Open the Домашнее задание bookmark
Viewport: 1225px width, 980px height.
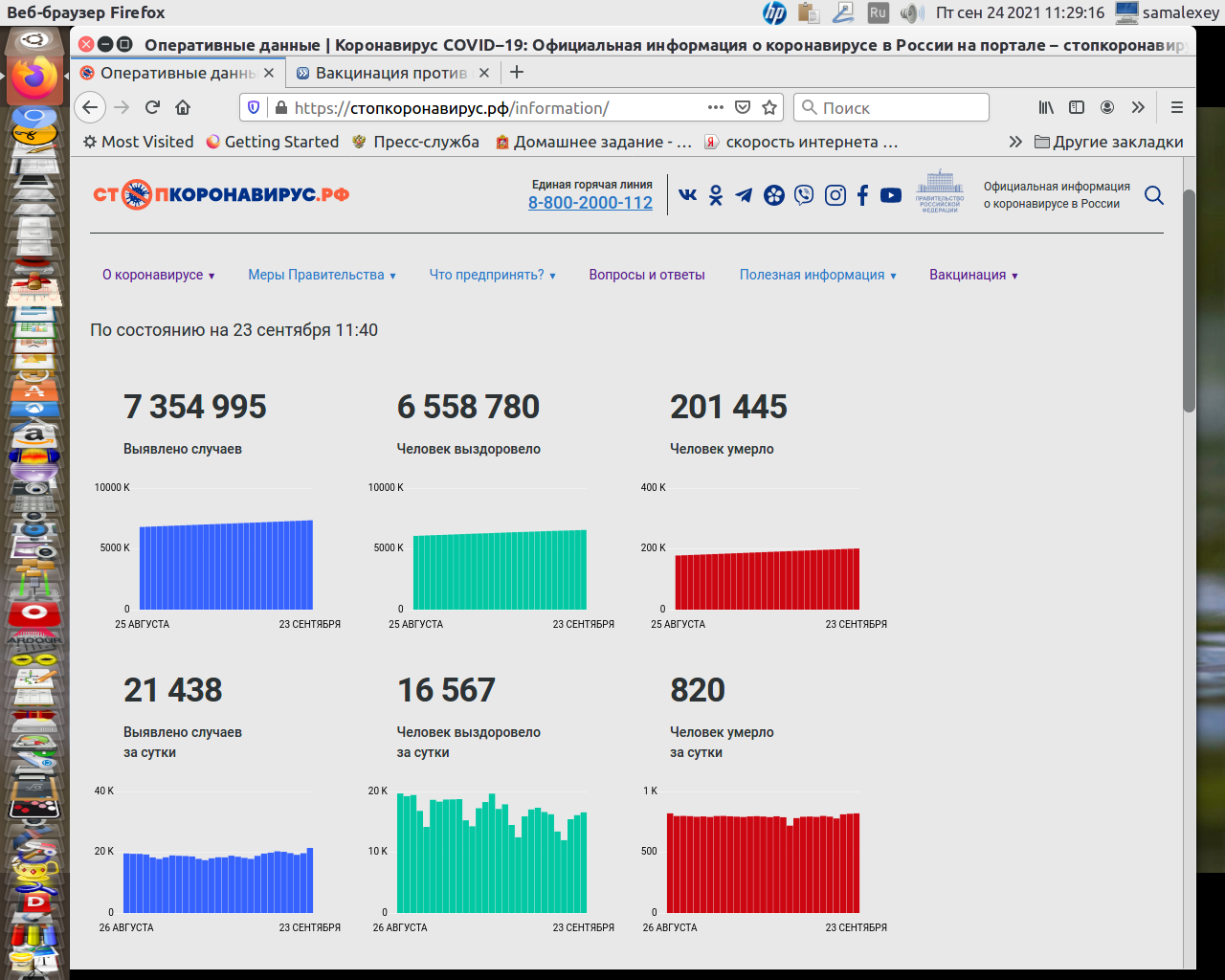[593, 142]
